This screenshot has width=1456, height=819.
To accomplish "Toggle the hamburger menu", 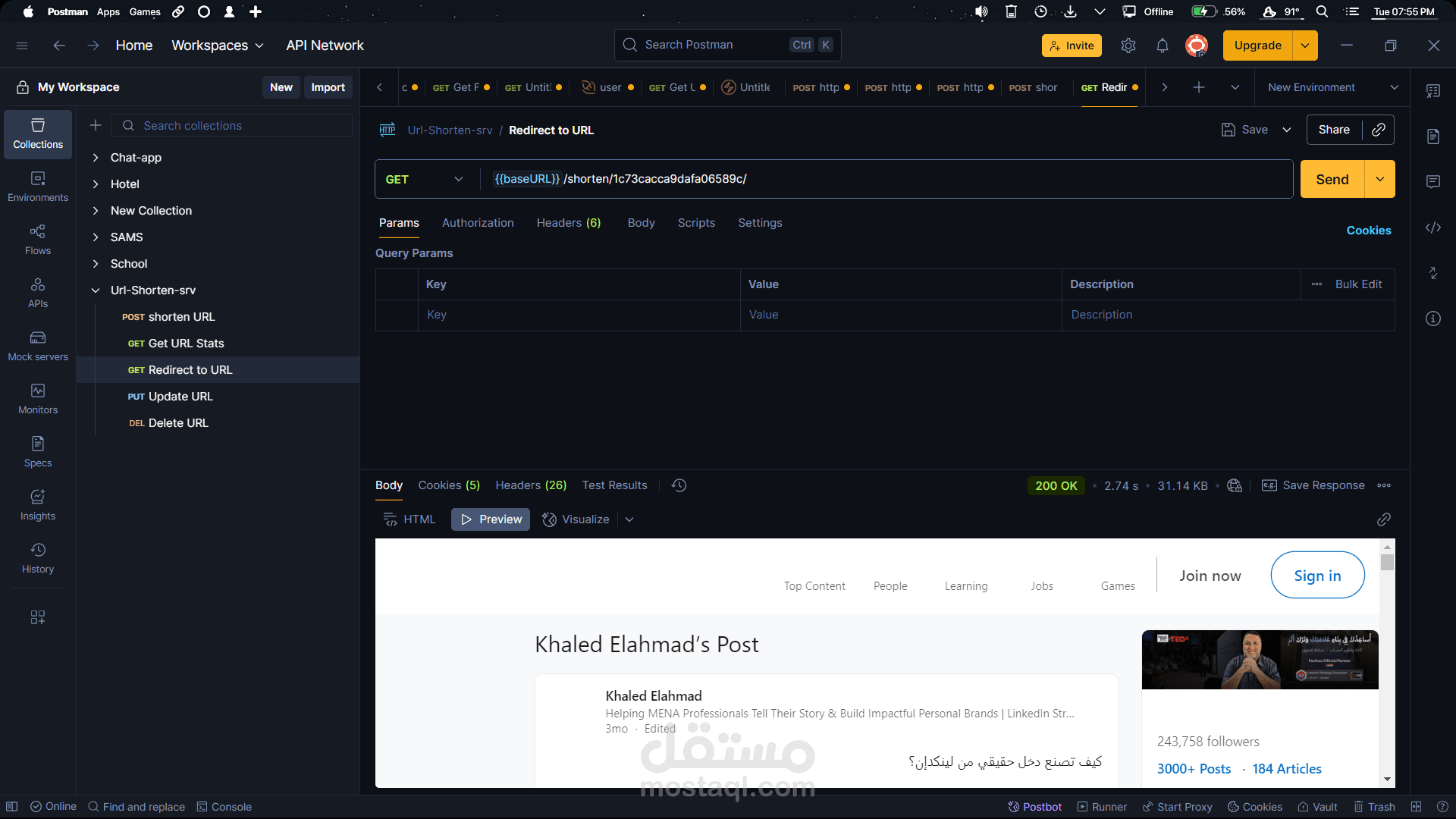I will click(x=22, y=45).
